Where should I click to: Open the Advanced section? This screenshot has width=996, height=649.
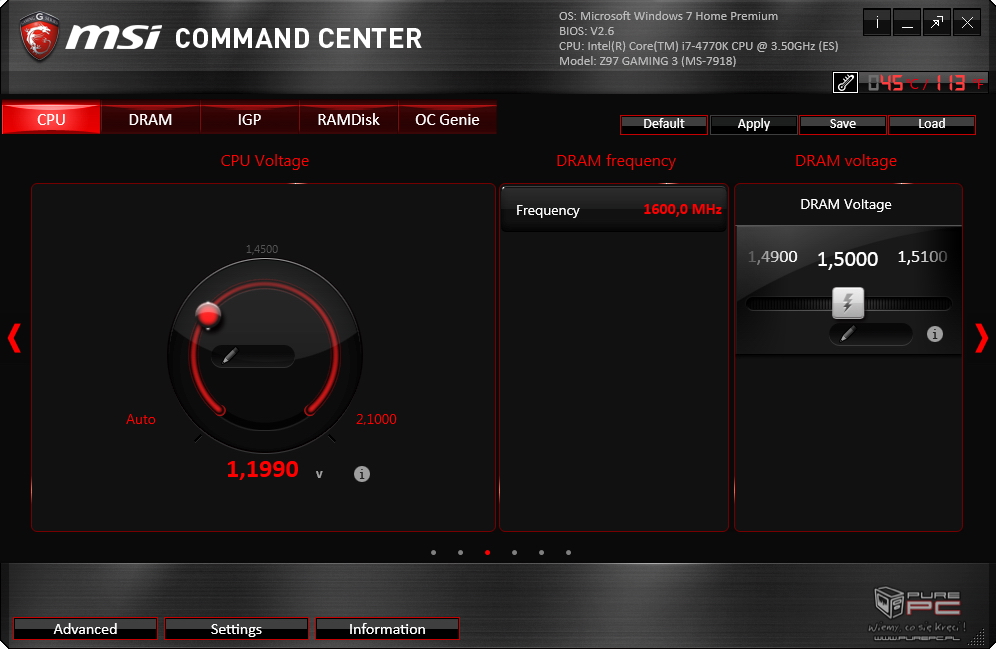[85, 629]
